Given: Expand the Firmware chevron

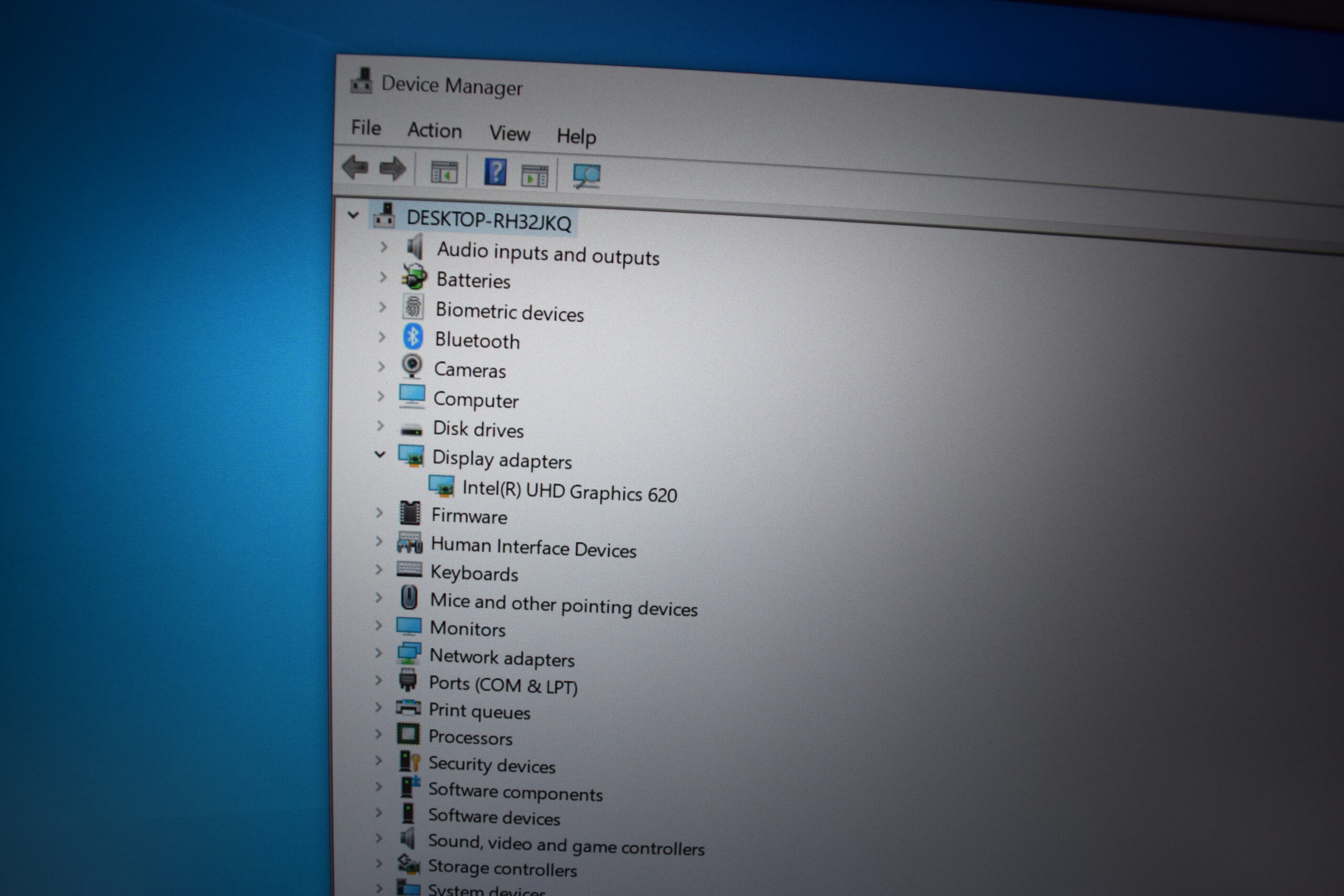Looking at the screenshot, I should [x=379, y=513].
